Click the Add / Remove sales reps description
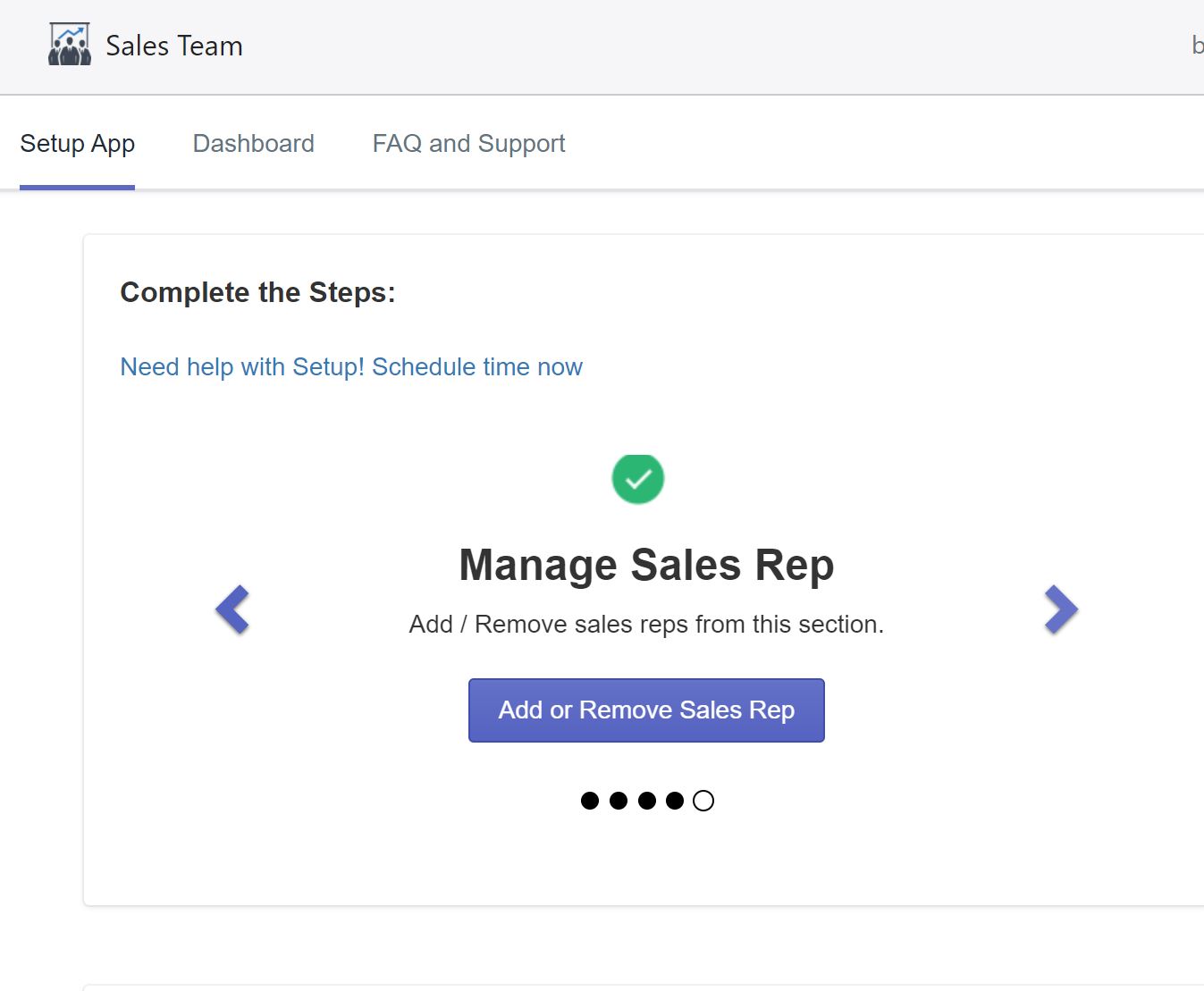The image size is (1204, 991). [646, 624]
